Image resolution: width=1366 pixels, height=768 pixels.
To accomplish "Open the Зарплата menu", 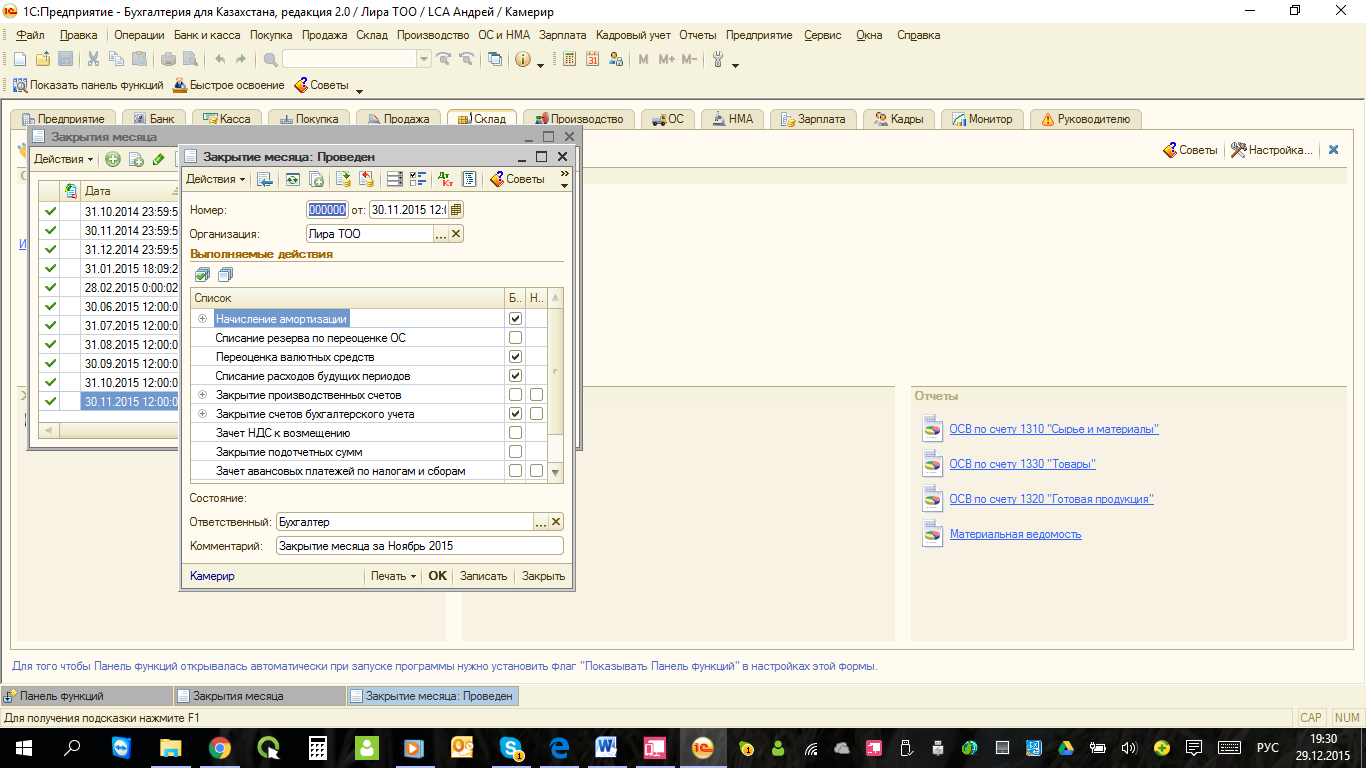I will click(563, 35).
